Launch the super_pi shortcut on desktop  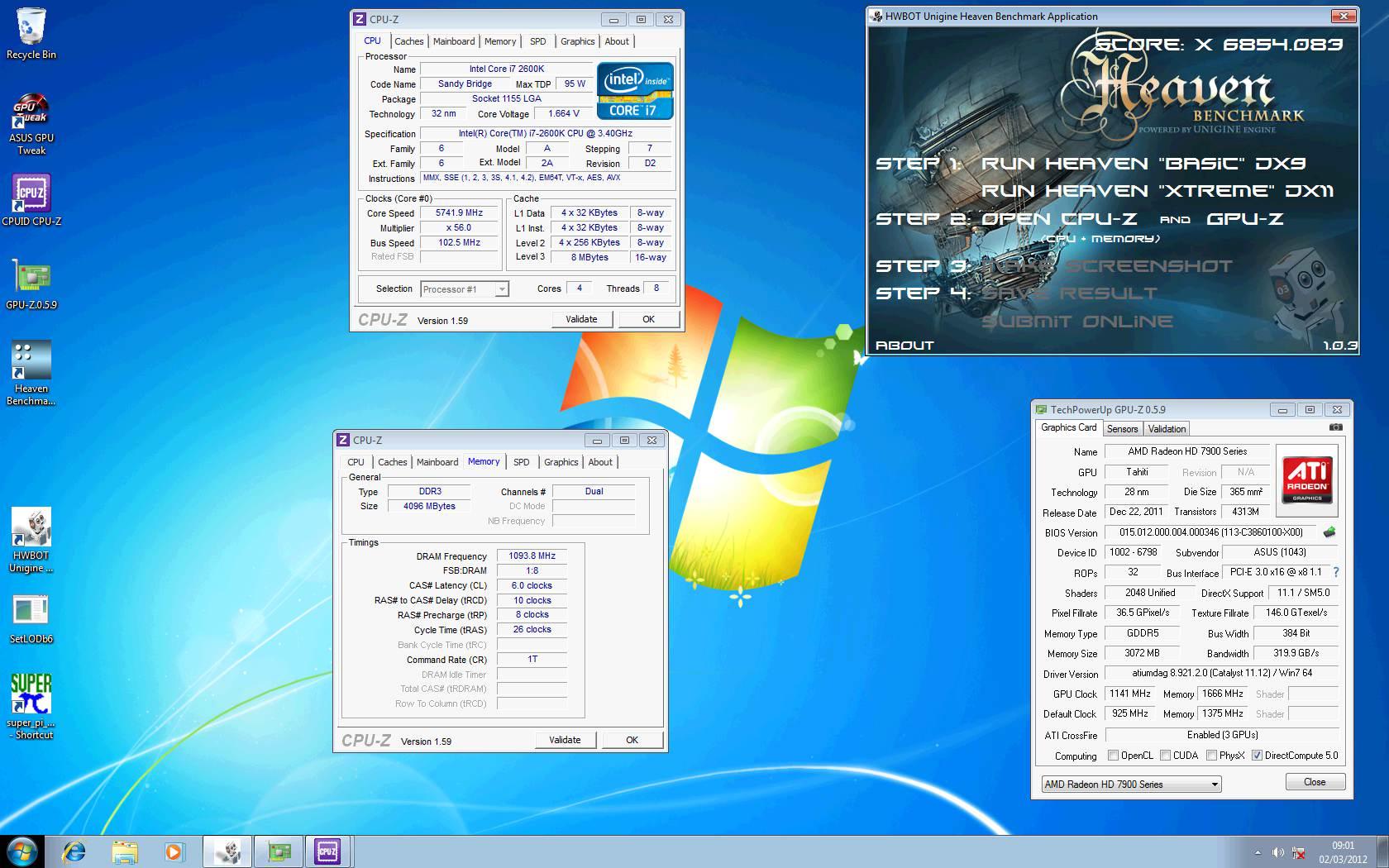pyautogui.click(x=31, y=706)
